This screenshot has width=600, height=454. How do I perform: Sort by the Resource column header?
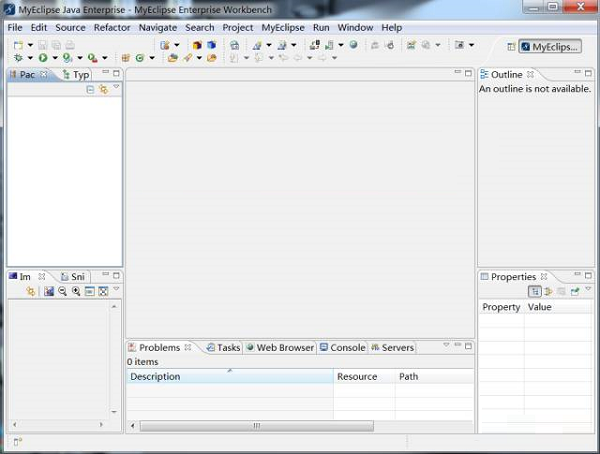pyautogui.click(x=364, y=377)
